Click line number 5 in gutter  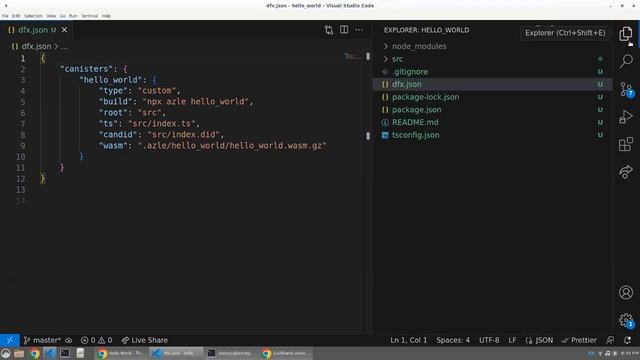[23, 102]
